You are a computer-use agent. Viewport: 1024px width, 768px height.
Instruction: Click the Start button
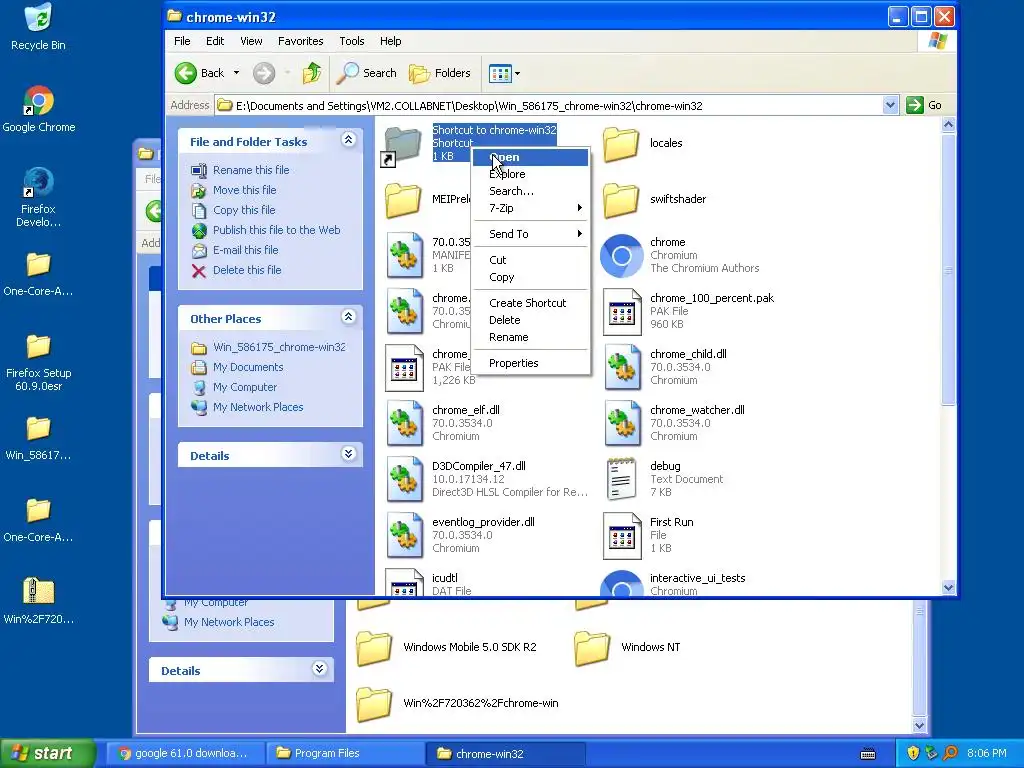click(x=47, y=753)
